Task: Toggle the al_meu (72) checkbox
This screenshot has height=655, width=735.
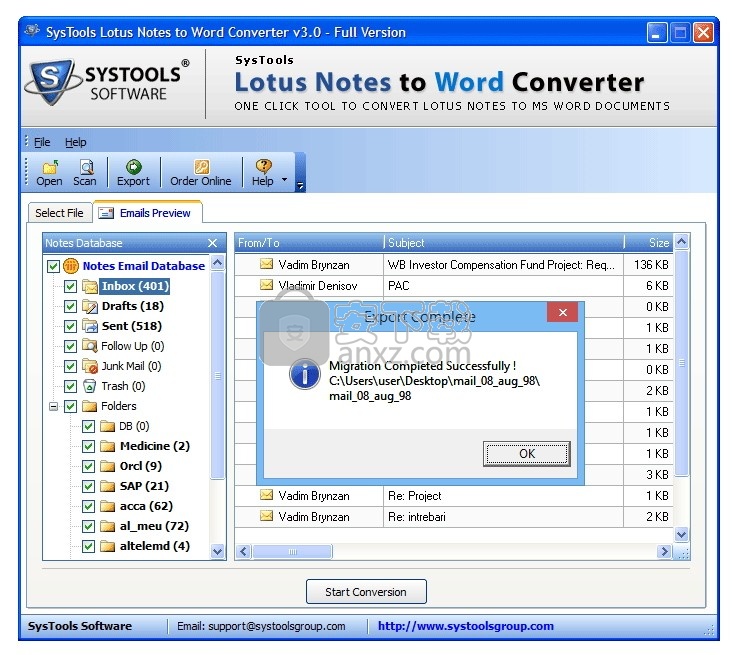Action: point(88,527)
